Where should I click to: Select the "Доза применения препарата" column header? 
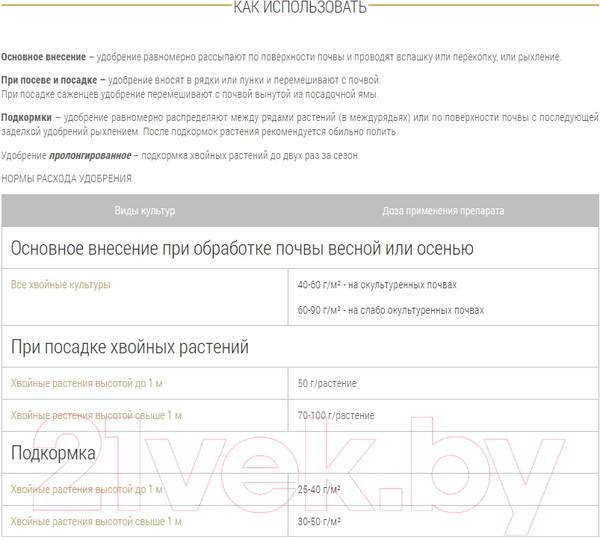443,212
